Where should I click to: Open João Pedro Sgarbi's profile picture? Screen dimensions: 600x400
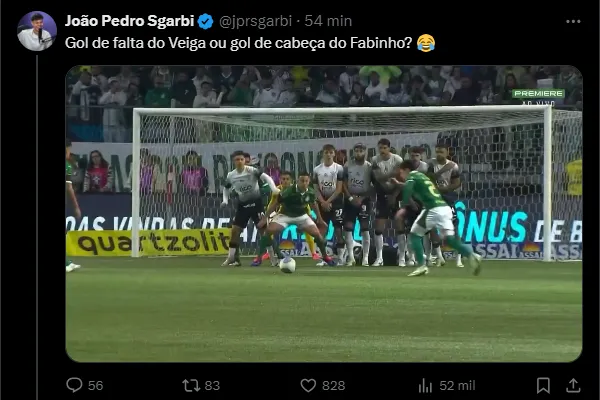pyautogui.click(x=37, y=31)
